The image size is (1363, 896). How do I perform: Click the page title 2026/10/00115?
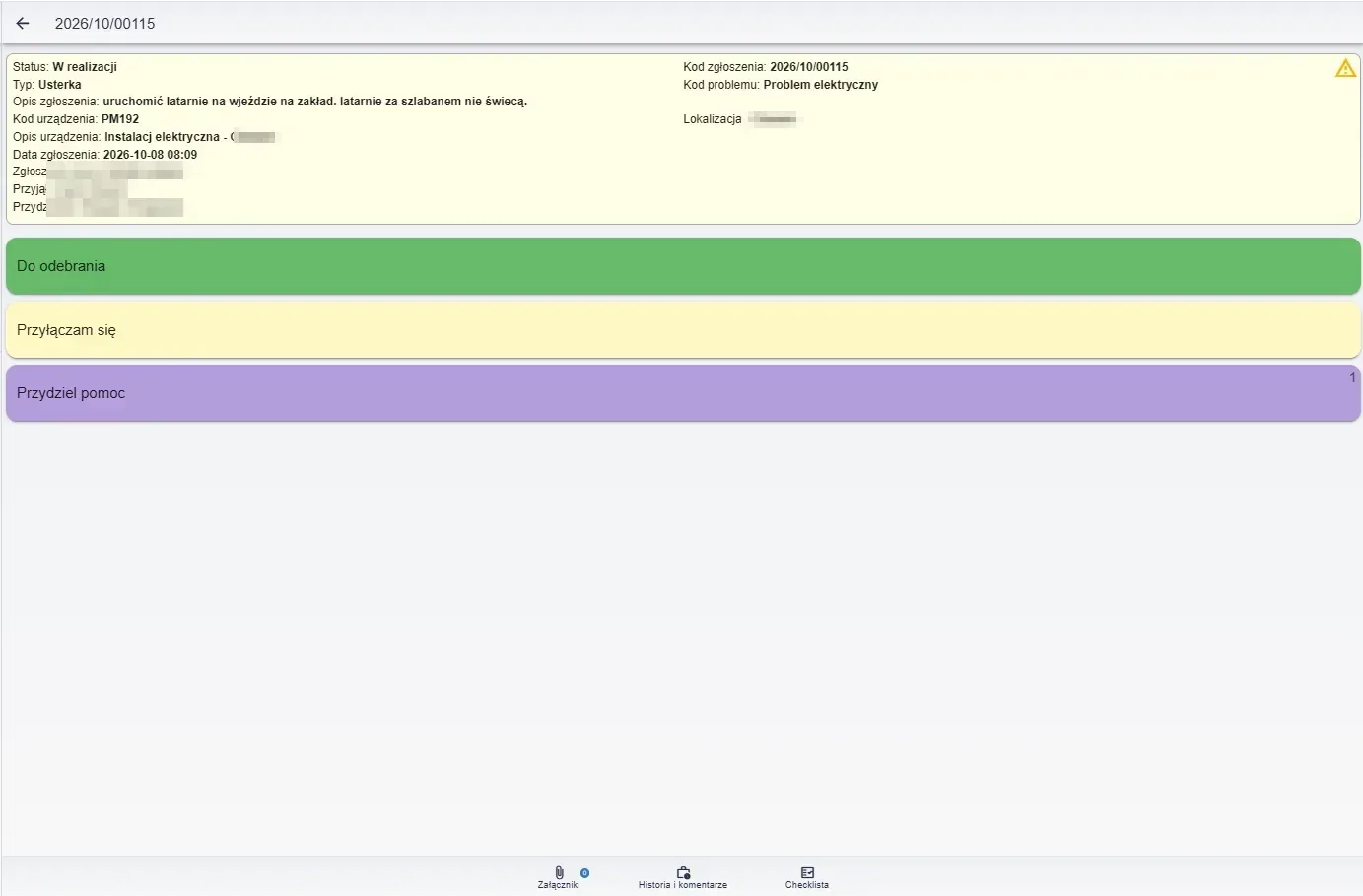pos(105,24)
